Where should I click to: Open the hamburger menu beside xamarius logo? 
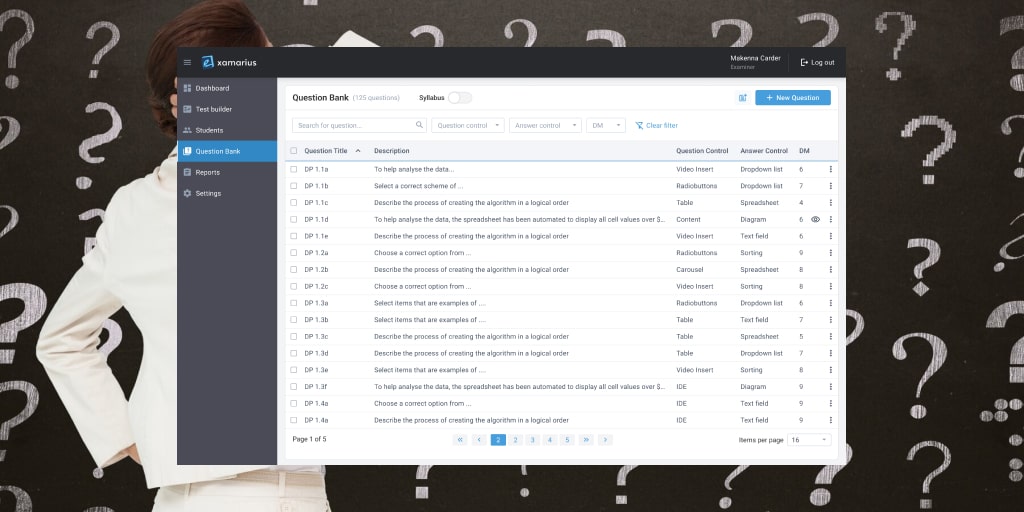[x=187, y=62]
